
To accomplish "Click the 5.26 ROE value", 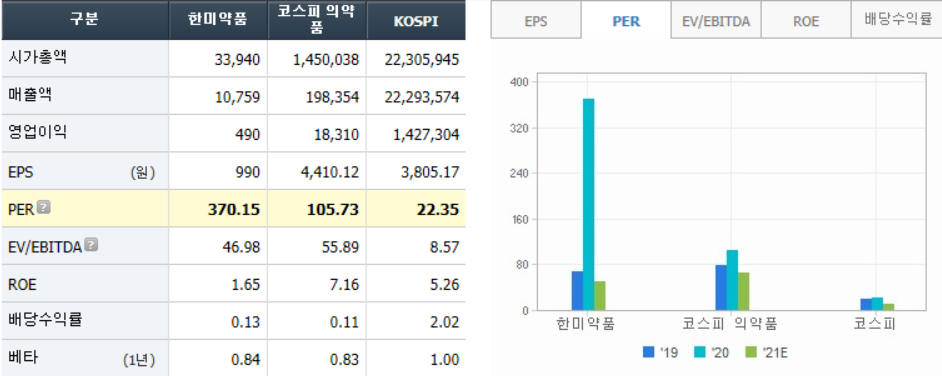I will click(445, 284).
